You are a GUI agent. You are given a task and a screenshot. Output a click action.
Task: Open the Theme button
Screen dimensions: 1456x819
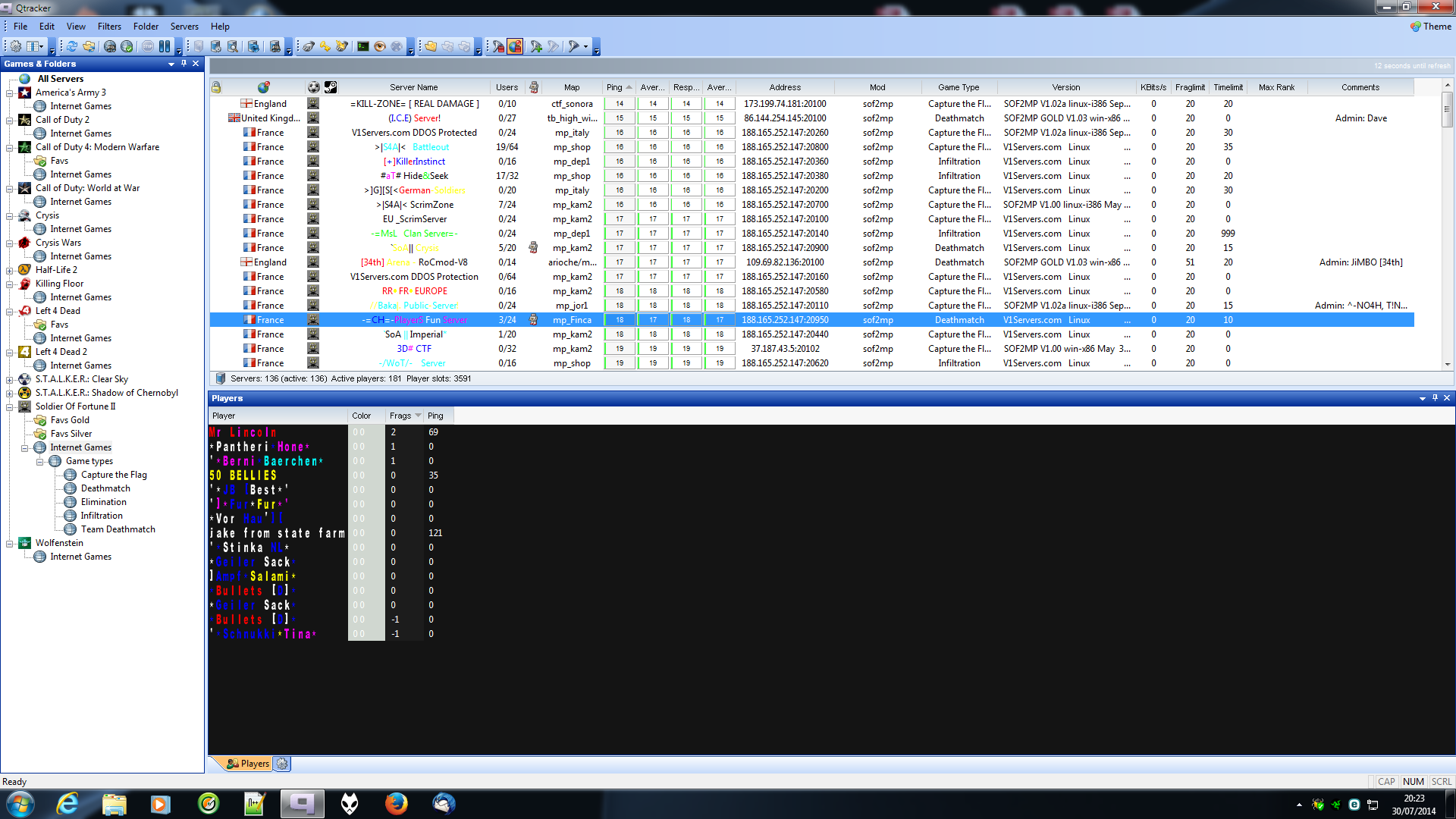[x=1431, y=27]
